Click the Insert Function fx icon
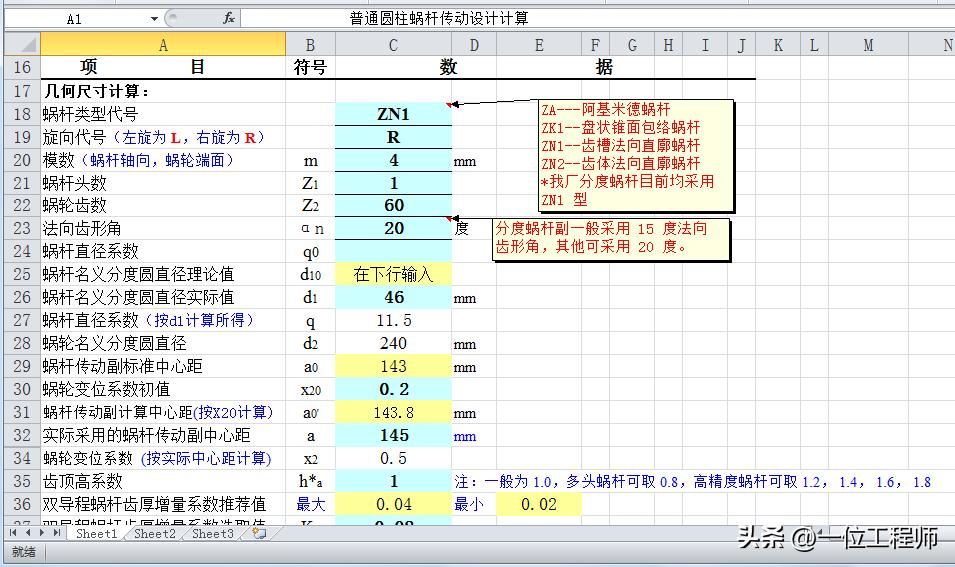 (229, 18)
